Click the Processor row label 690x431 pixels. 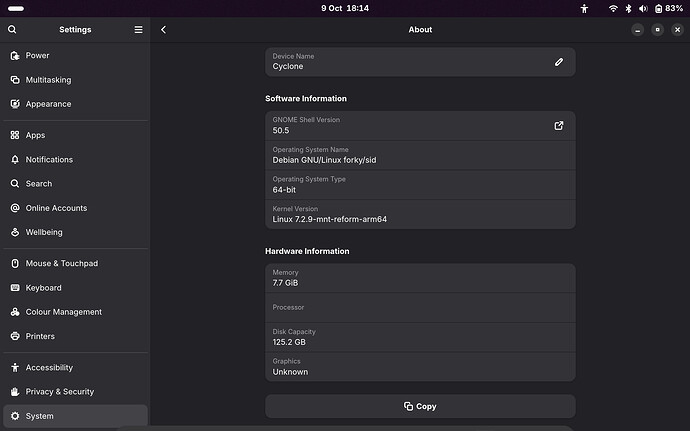[288, 307]
